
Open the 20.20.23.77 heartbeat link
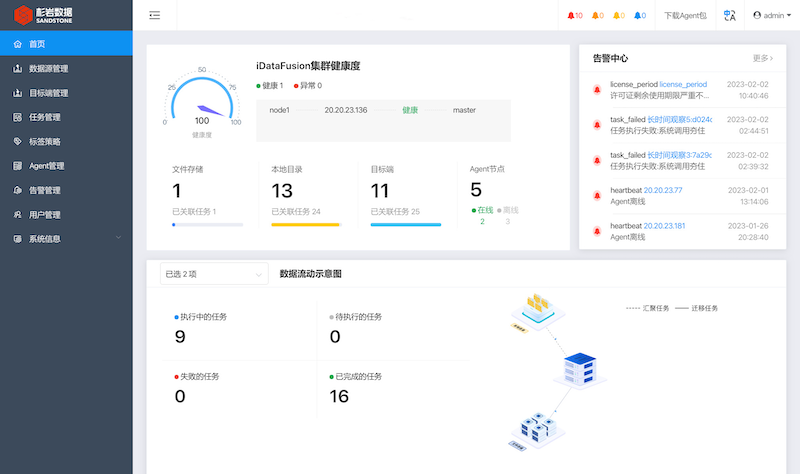[x=663, y=190]
